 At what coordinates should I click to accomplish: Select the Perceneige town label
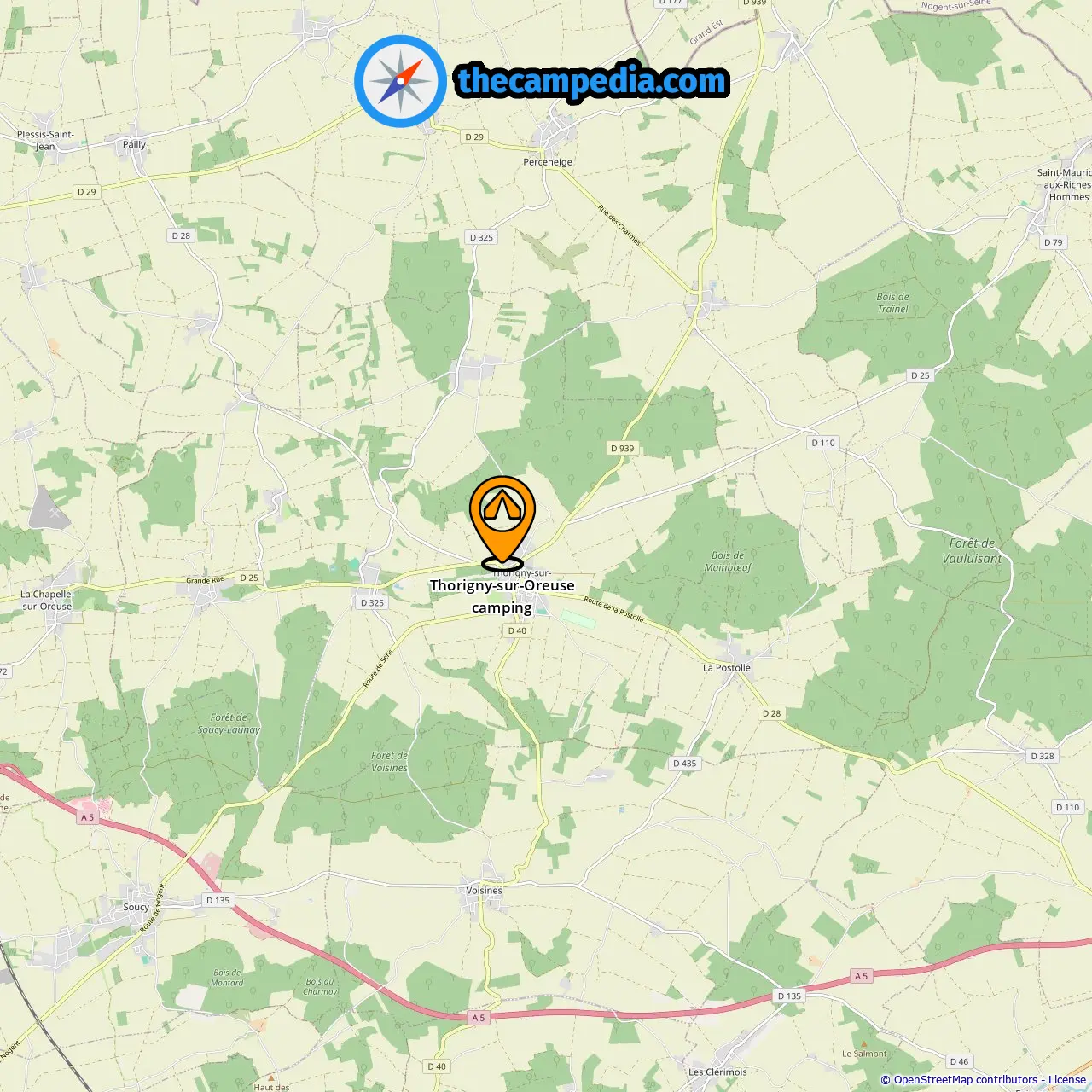pyautogui.click(x=548, y=162)
